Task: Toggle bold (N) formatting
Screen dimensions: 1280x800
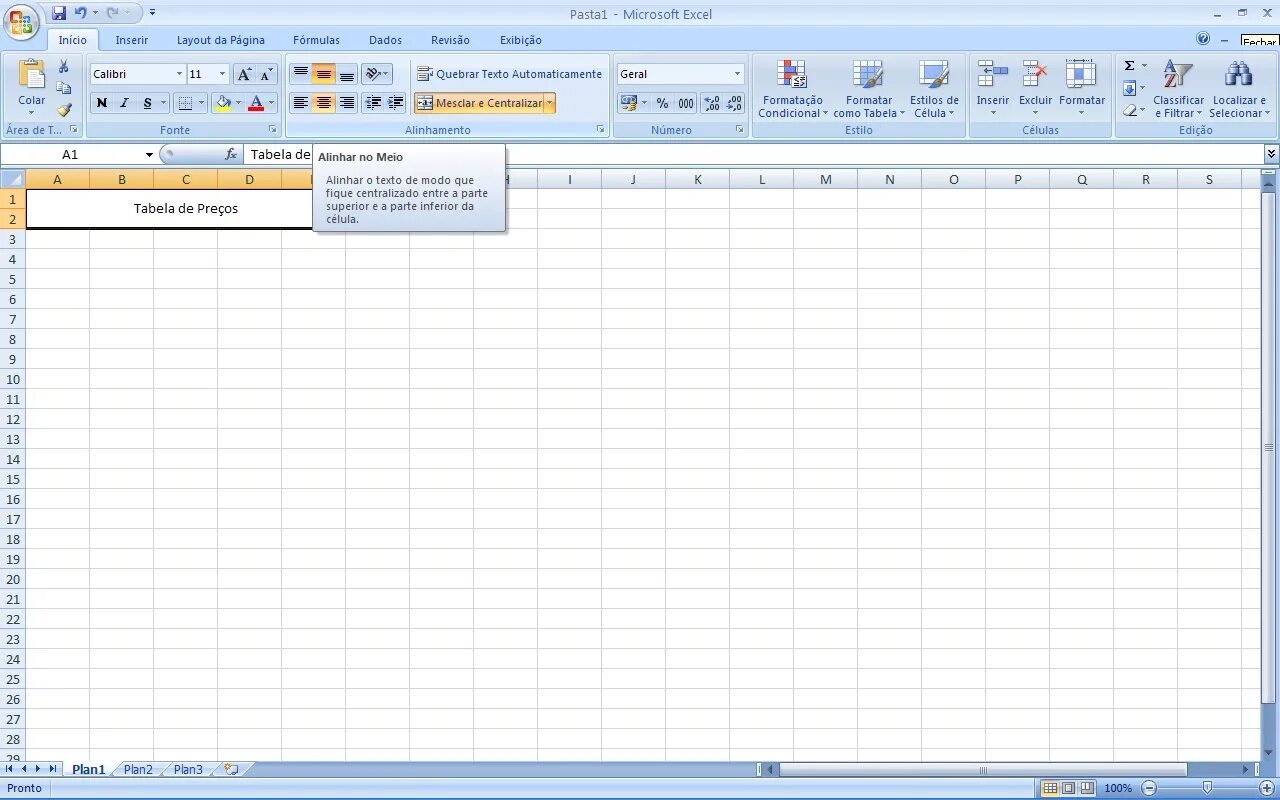Action: [x=101, y=103]
